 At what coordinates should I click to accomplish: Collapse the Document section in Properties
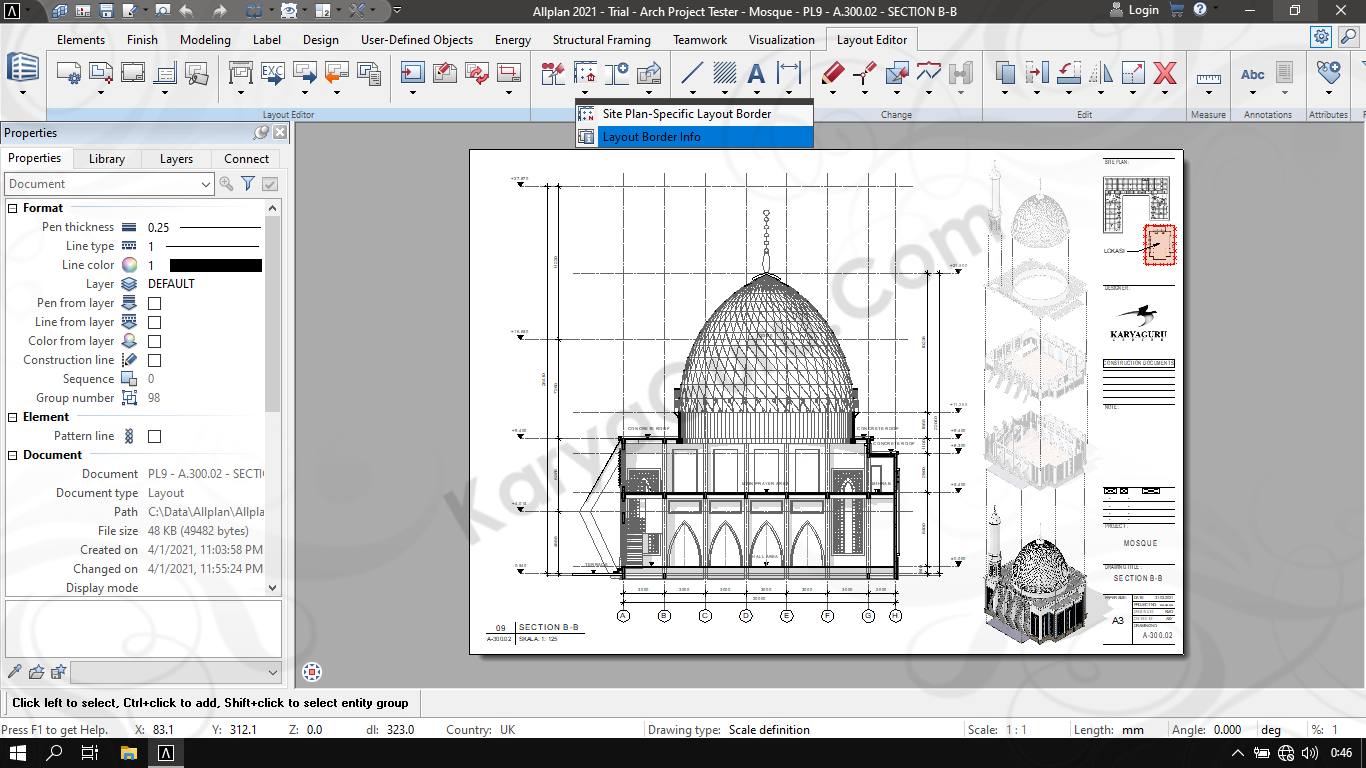[x=13, y=455]
